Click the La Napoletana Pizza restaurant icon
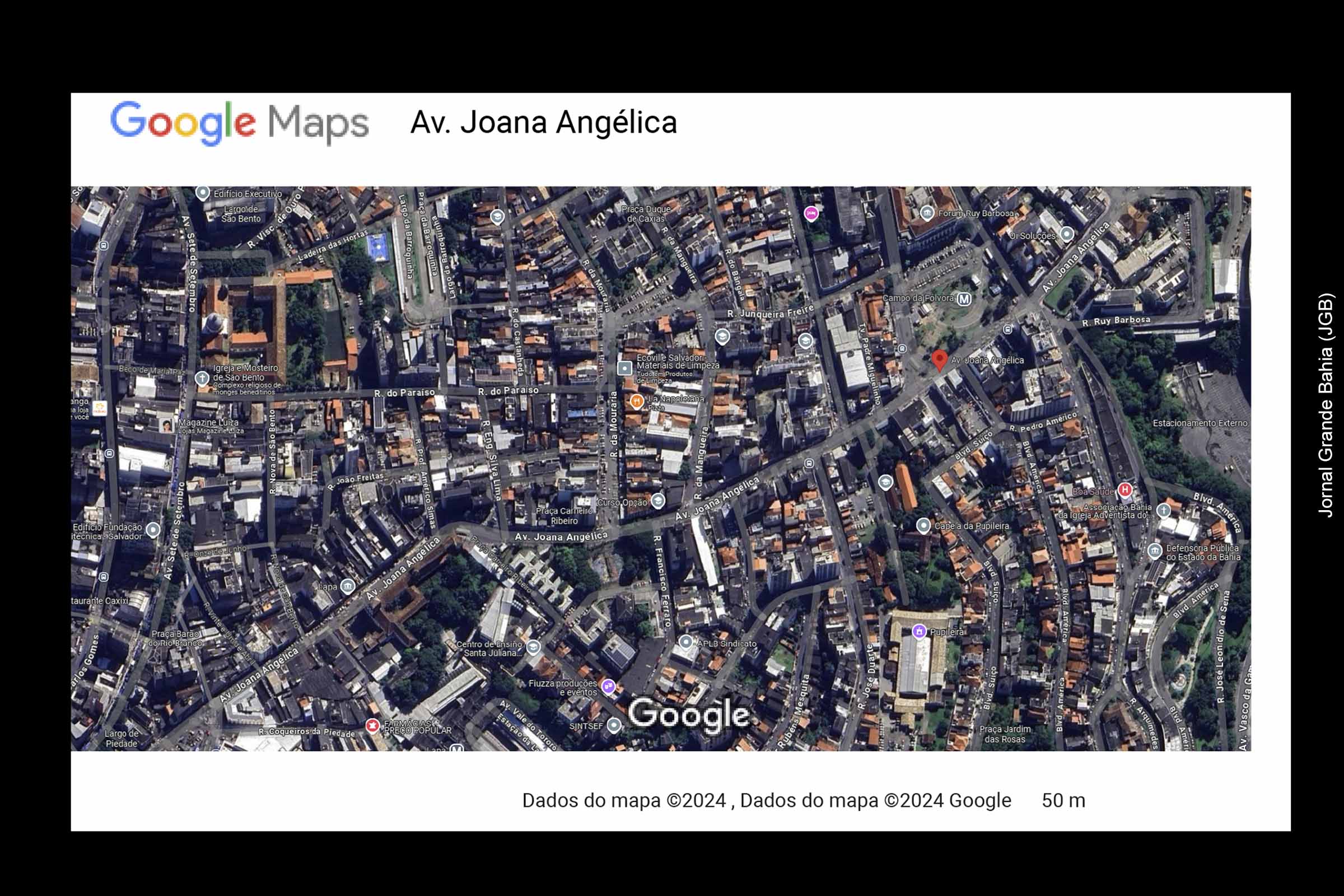The image size is (1344, 896). pos(637,402)
